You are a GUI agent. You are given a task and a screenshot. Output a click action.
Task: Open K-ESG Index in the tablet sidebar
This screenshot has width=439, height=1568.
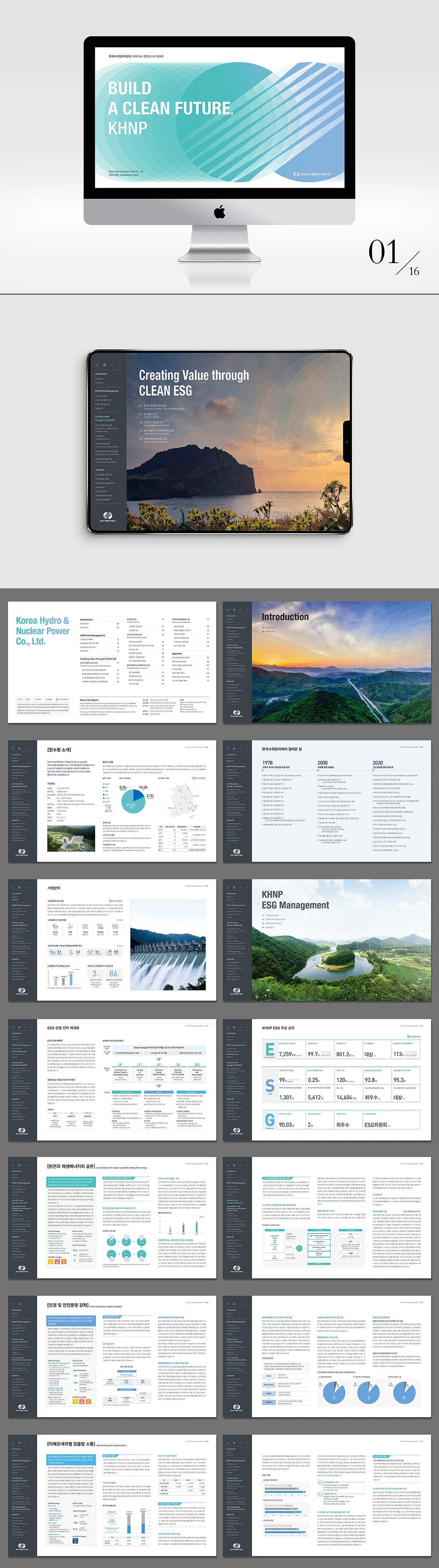click(99, 487)
